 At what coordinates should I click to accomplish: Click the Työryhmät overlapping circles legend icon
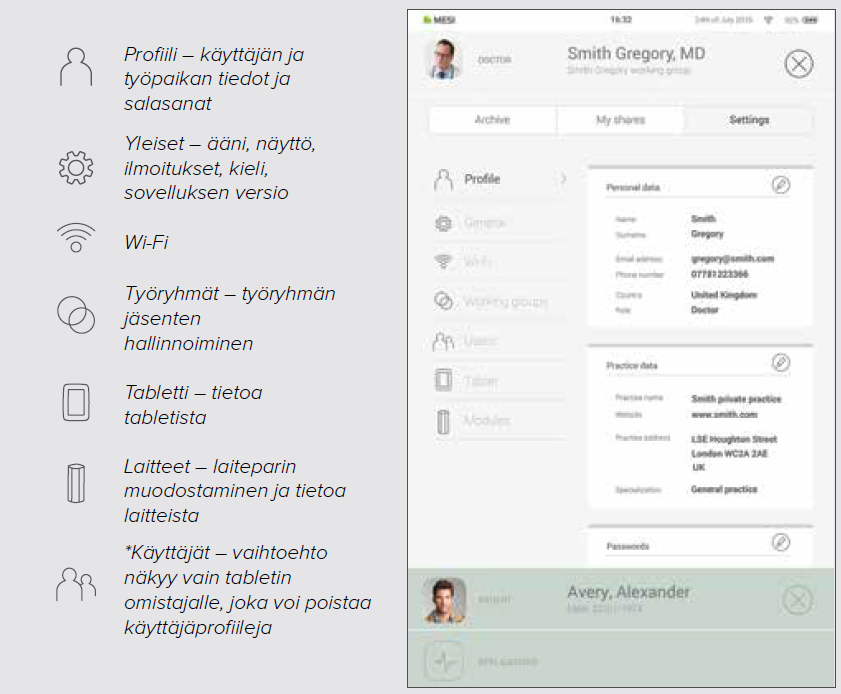pyautogui.click(x=76, y=315)
